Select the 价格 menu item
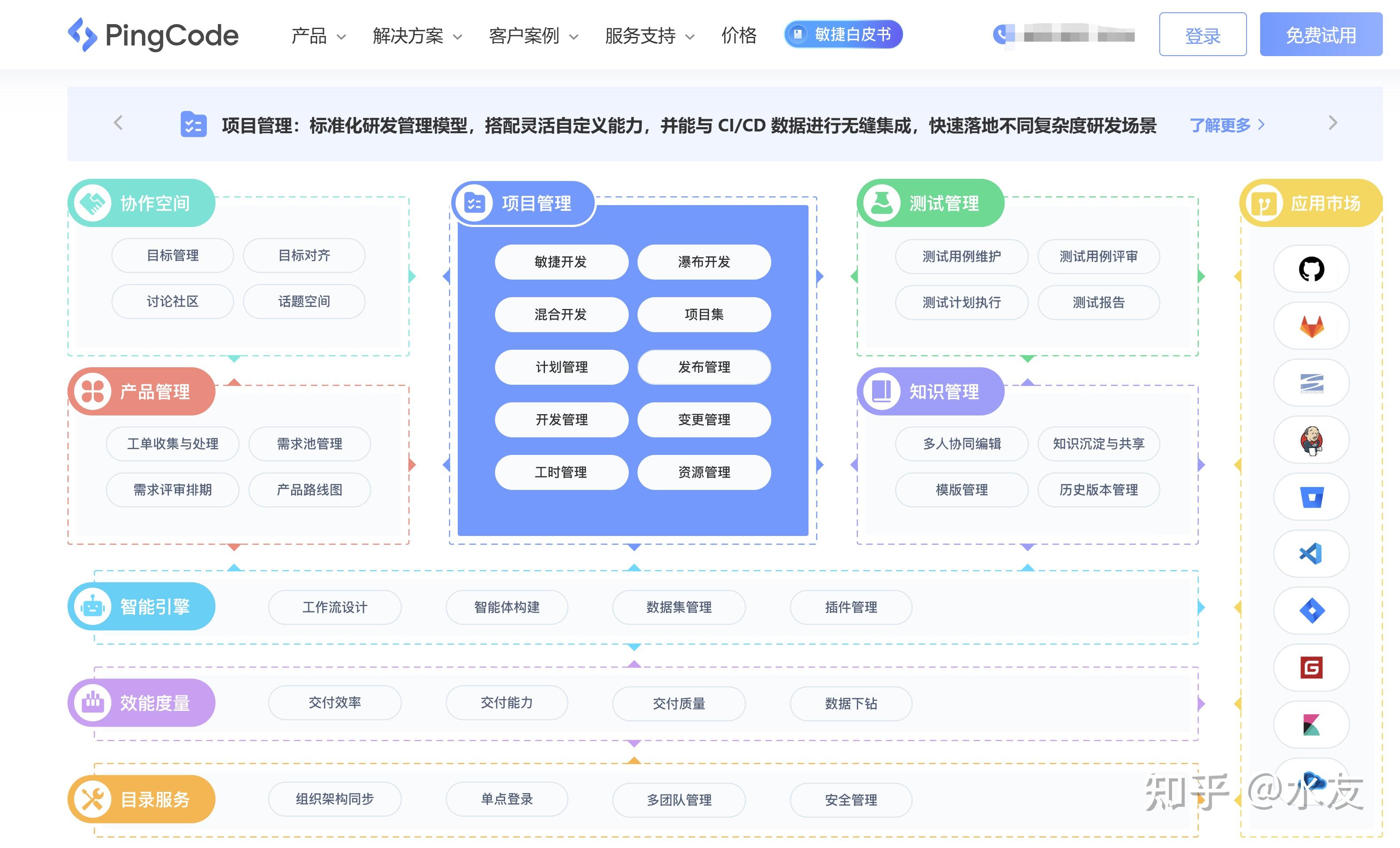 coord(739,35)
